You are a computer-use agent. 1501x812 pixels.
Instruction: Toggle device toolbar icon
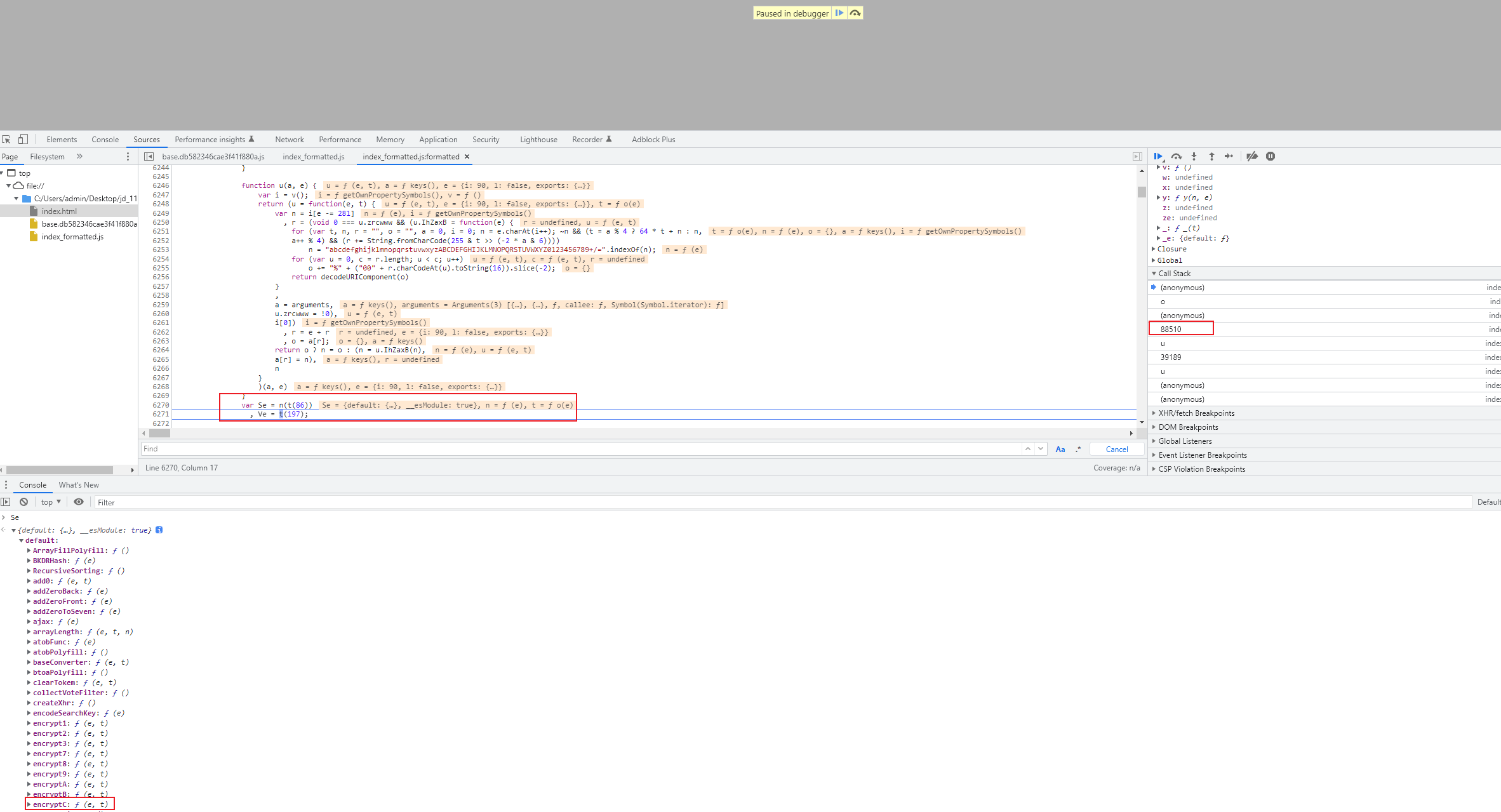[23, 140]
